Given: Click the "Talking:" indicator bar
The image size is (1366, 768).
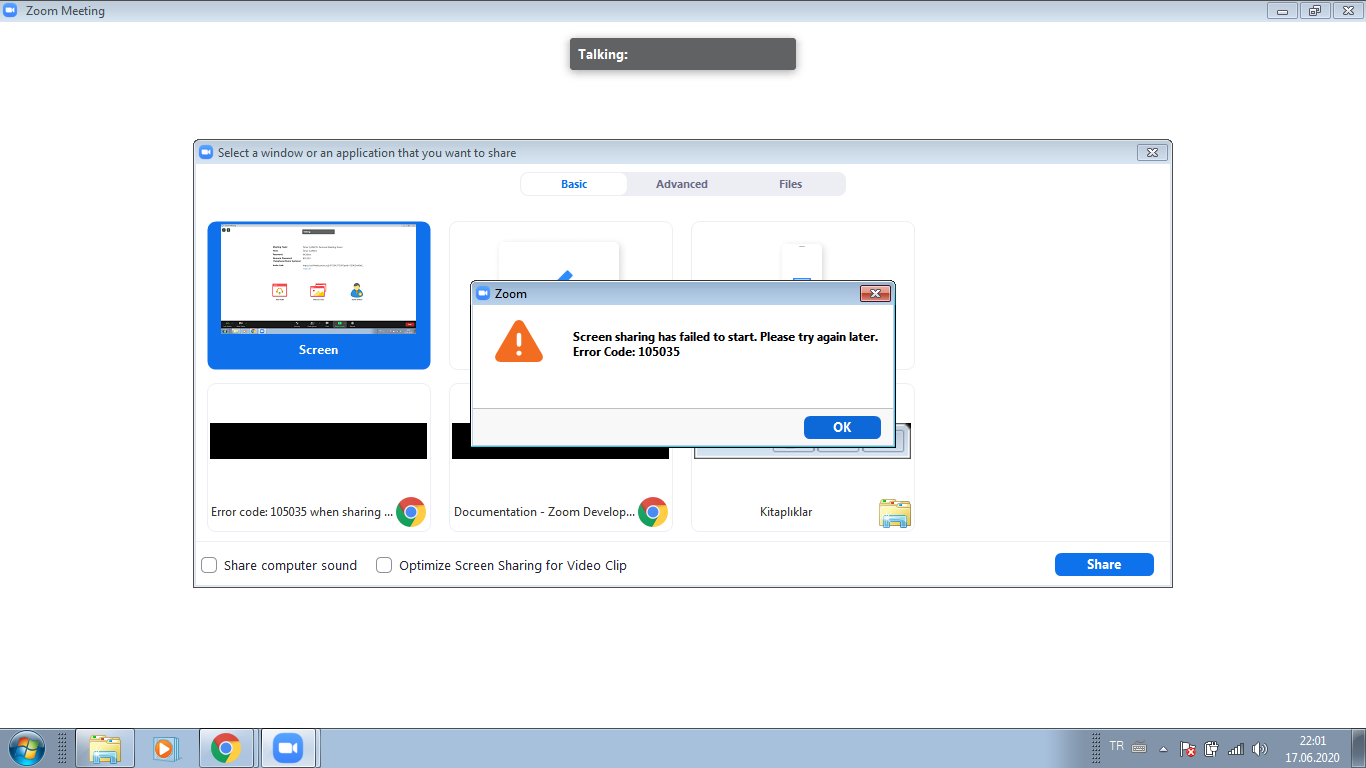Looking at the screenshot, I should pos(683,54).
